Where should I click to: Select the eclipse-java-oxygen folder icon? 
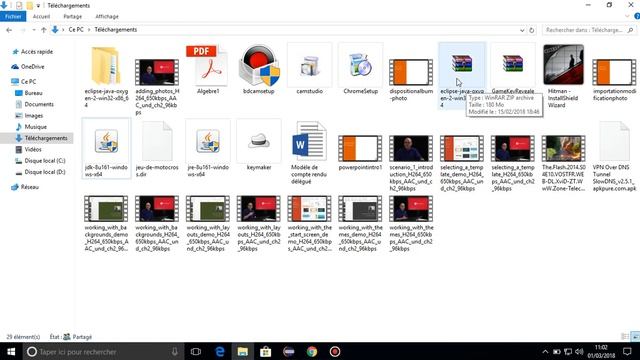pyautogui.click(x=106, y=65)
